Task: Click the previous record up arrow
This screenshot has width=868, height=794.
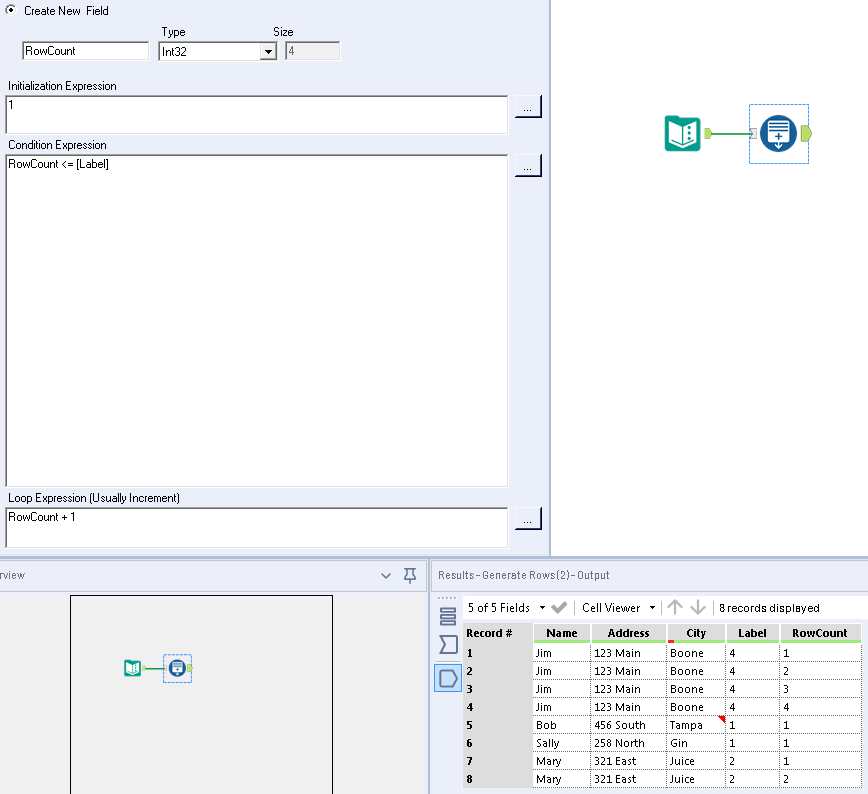Action: tap(676, 608)
